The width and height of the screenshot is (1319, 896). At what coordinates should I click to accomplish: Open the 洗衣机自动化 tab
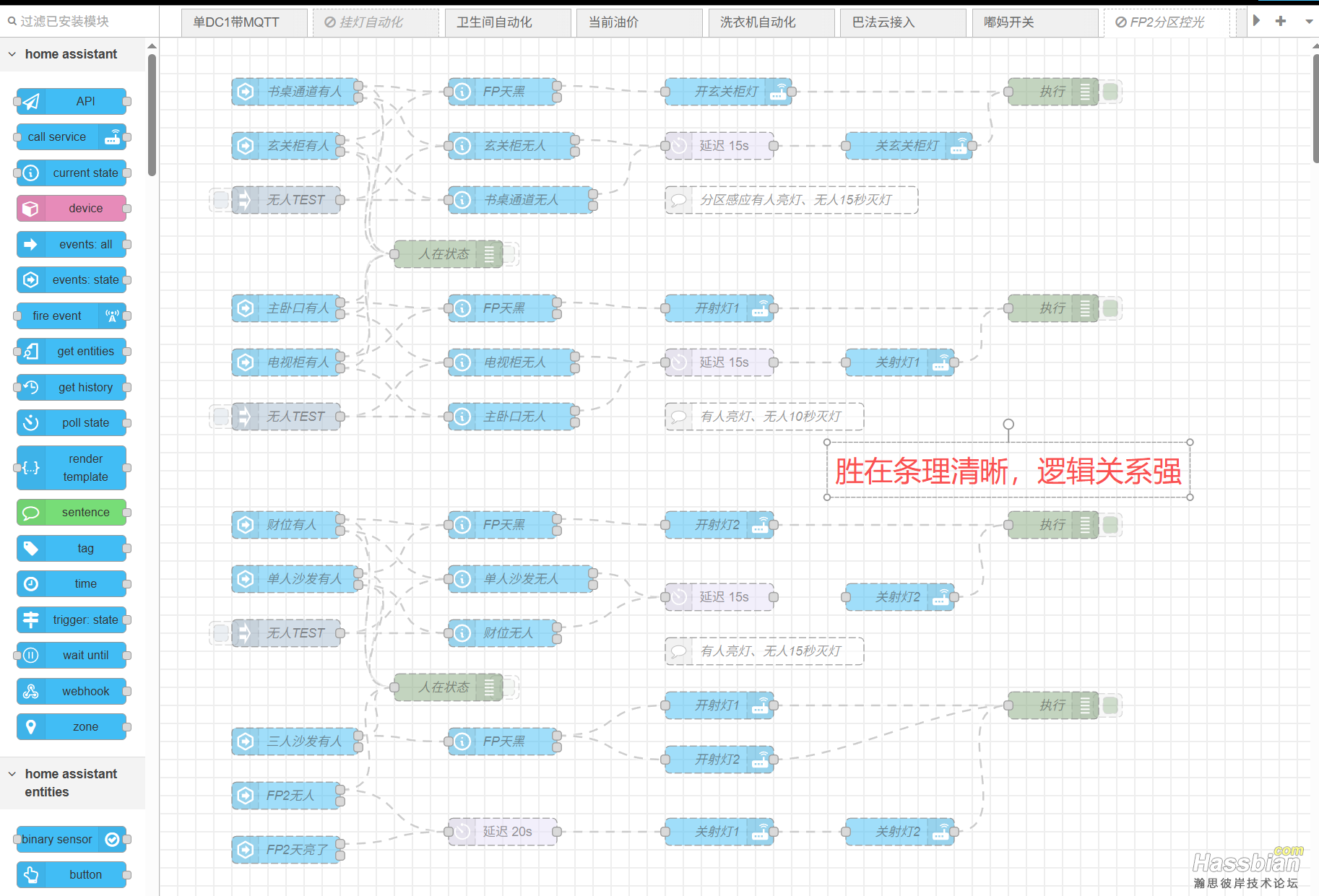coord(771,22)
